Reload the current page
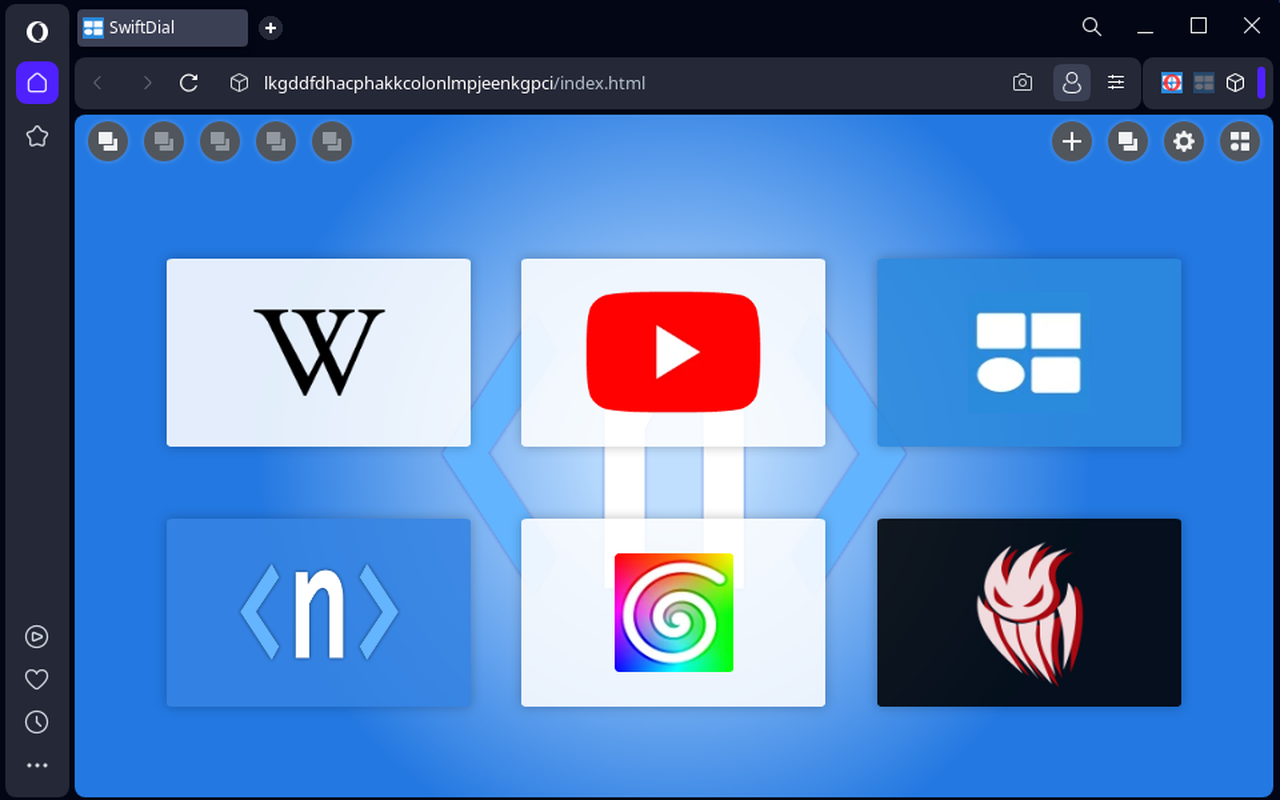 189,83
